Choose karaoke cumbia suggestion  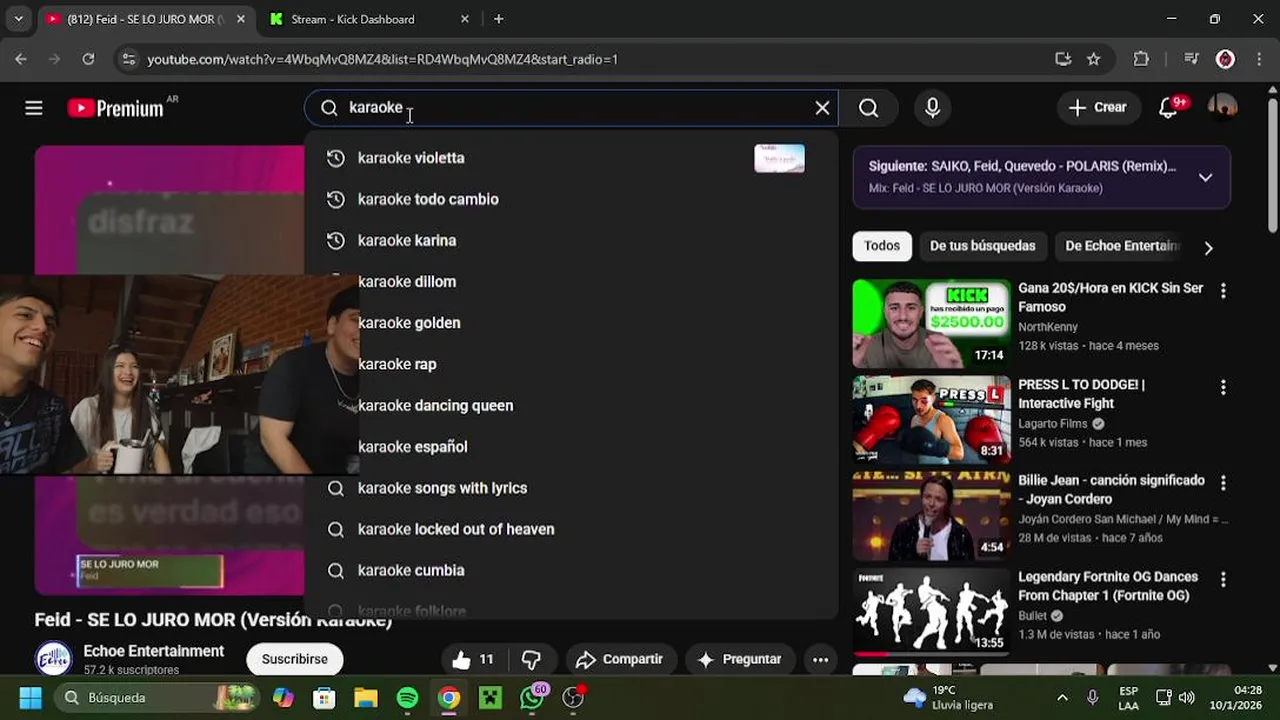coord(570,570)
